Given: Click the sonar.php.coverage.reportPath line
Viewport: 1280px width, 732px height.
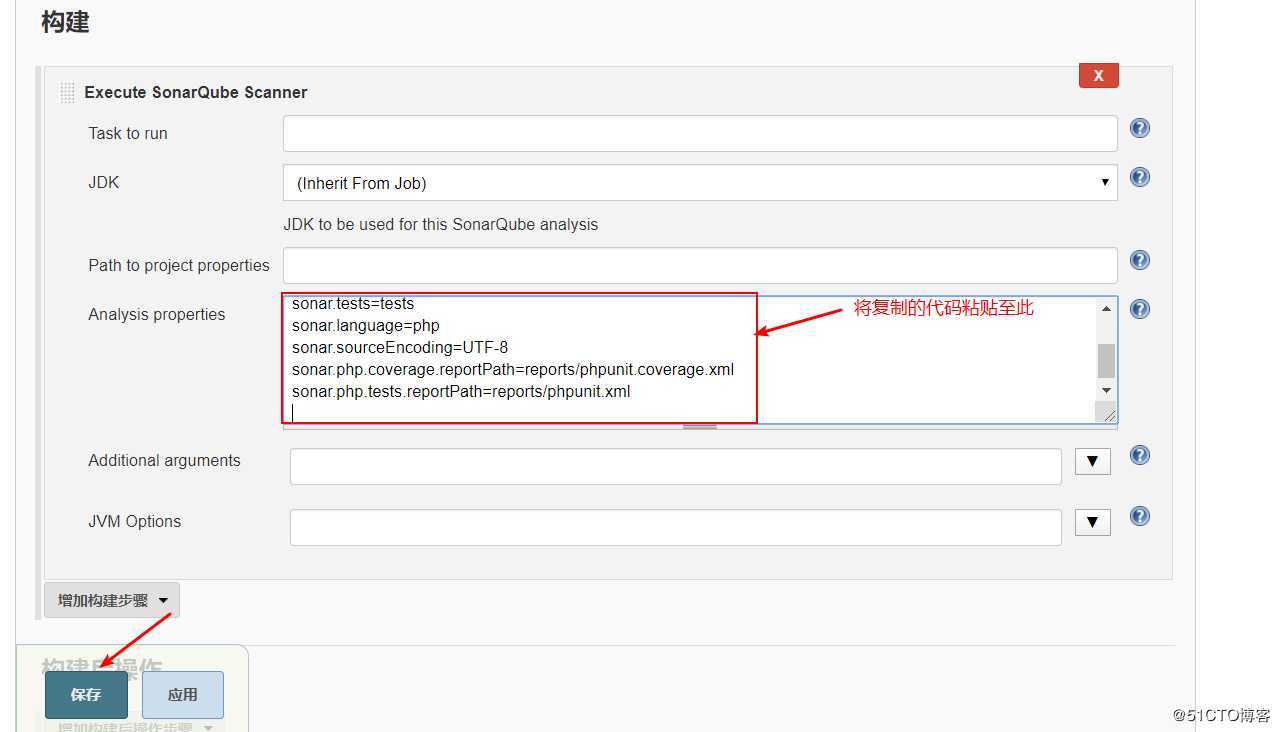Looking at the screenshot, I should (x=513, y=369).
